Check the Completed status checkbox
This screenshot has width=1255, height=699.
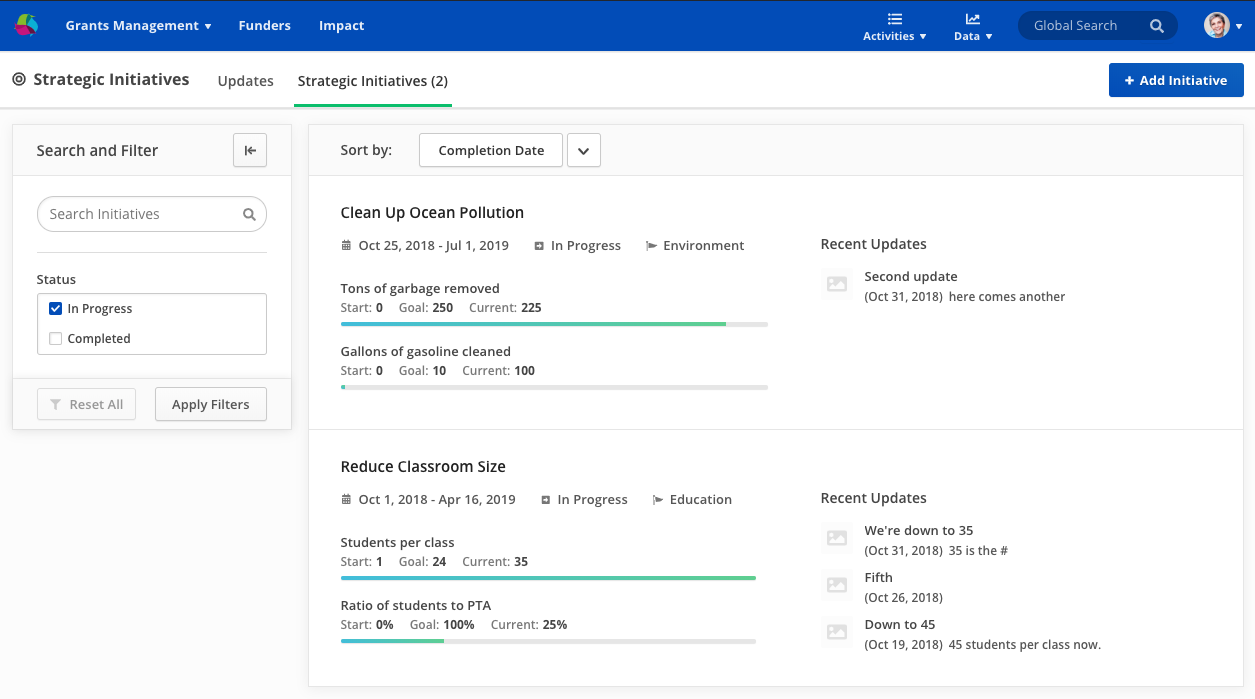click(x=56, y=338)
